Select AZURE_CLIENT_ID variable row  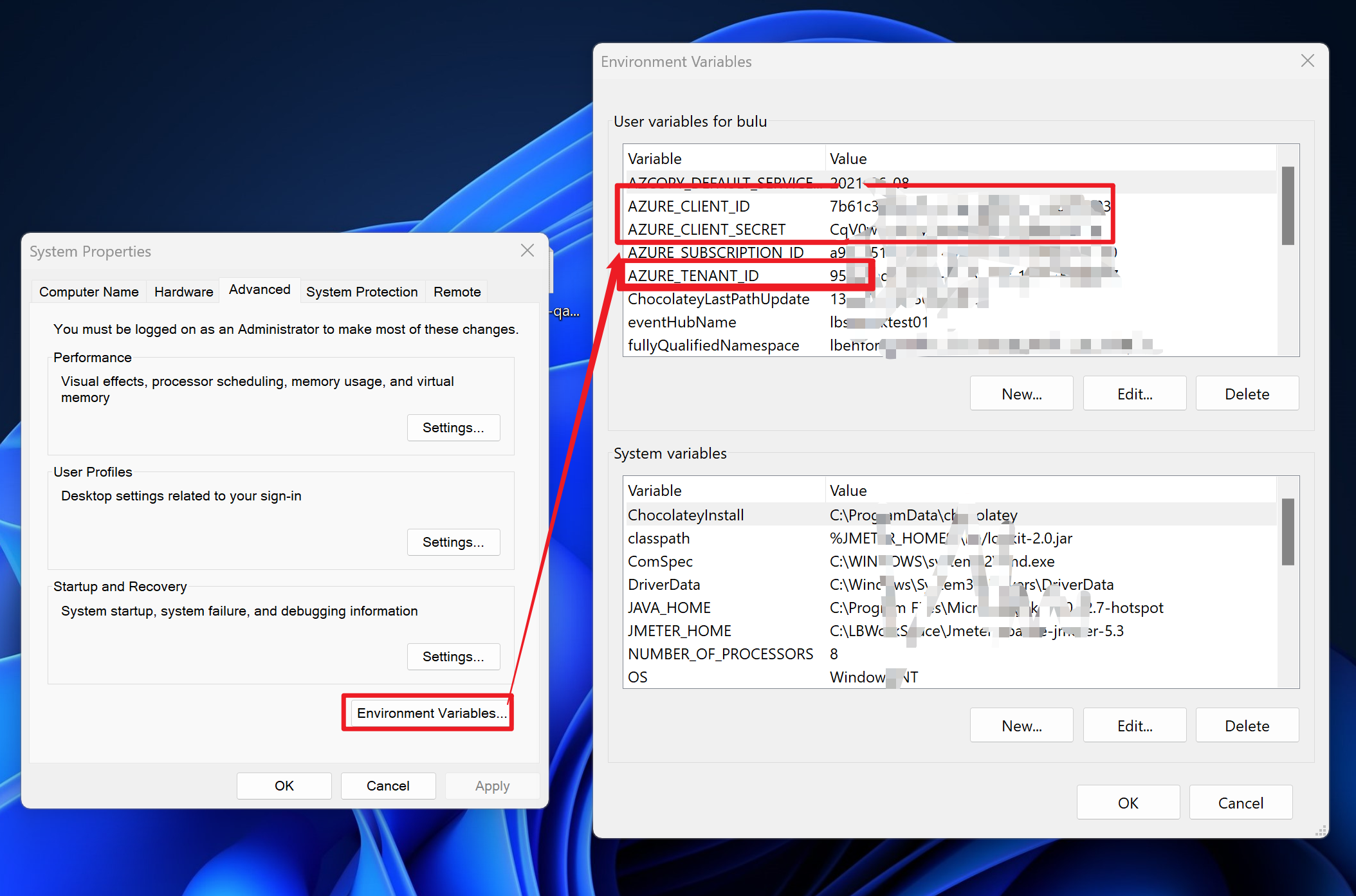click(688, 206)
